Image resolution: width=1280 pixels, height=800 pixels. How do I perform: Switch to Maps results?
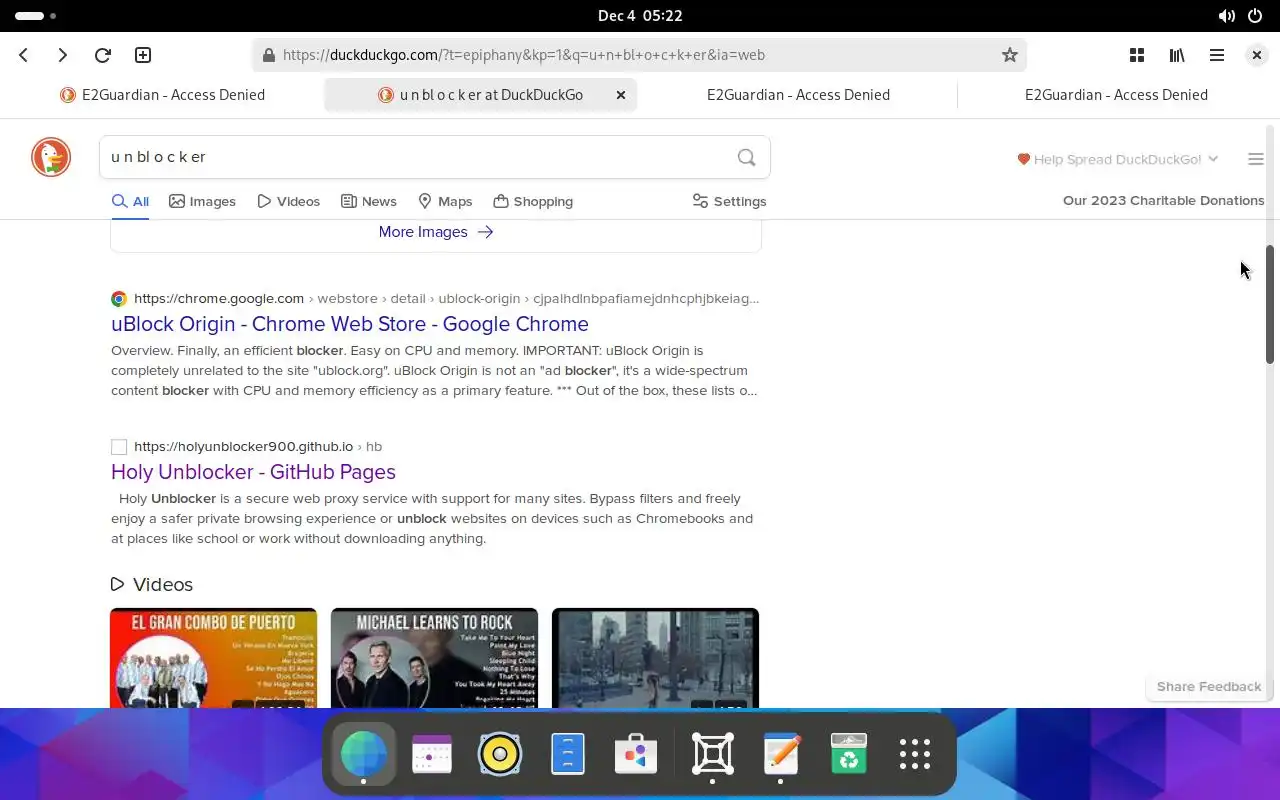(x=445, y=201)
